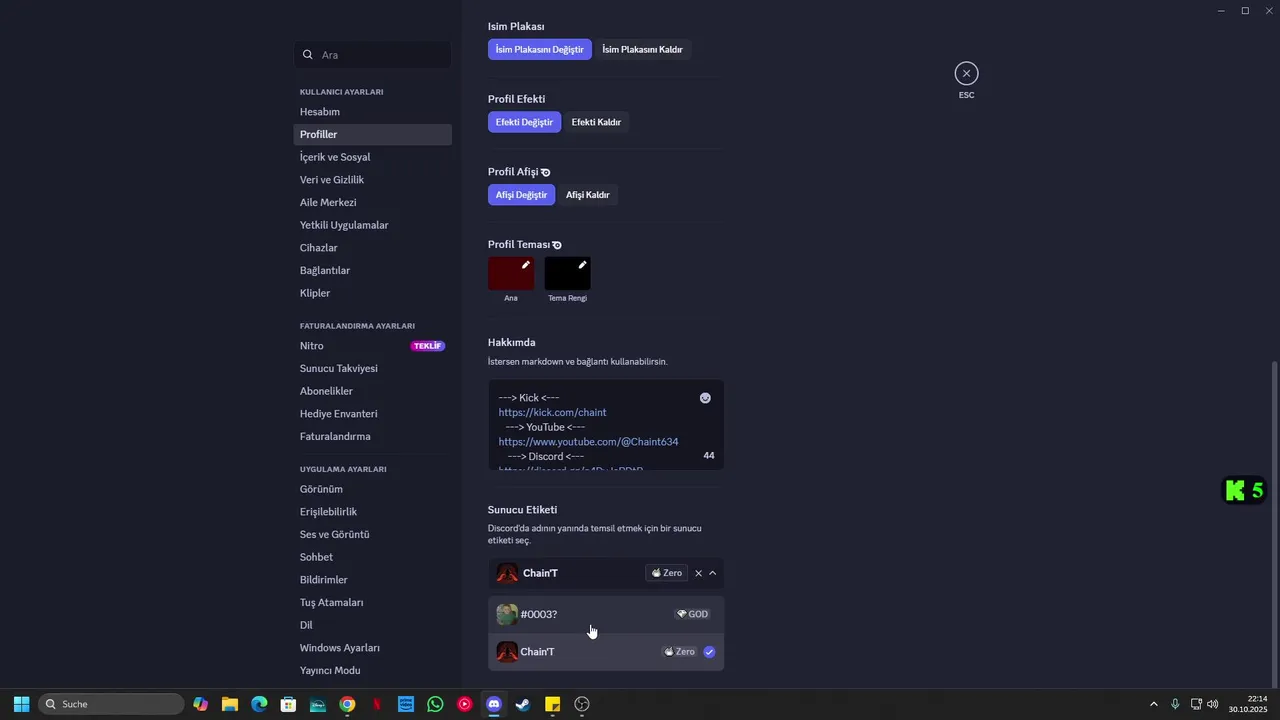Click the Ara search field
This screenshot has width=1280, height=720.
(373, 55)
